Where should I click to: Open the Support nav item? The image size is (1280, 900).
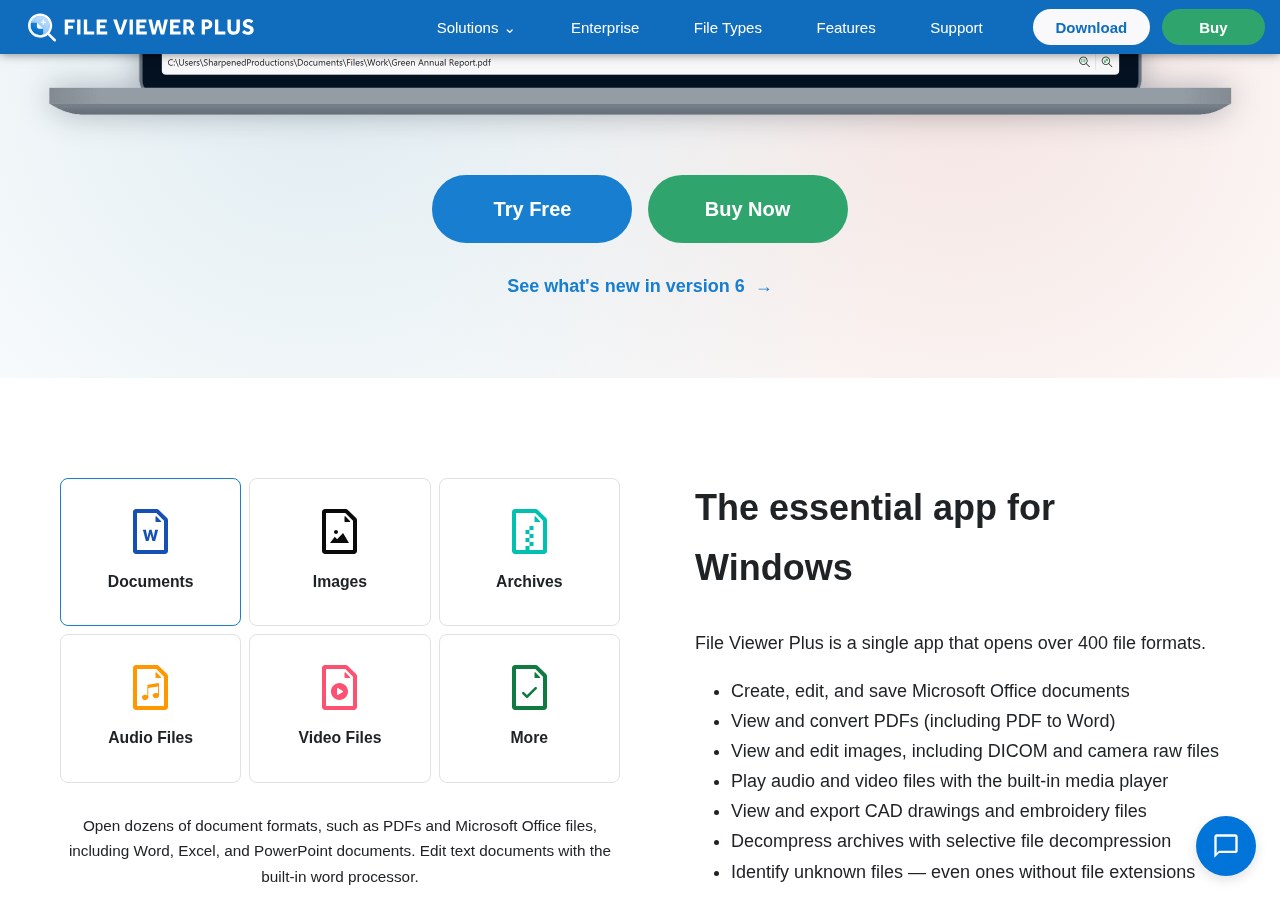[x=956, y=27]
